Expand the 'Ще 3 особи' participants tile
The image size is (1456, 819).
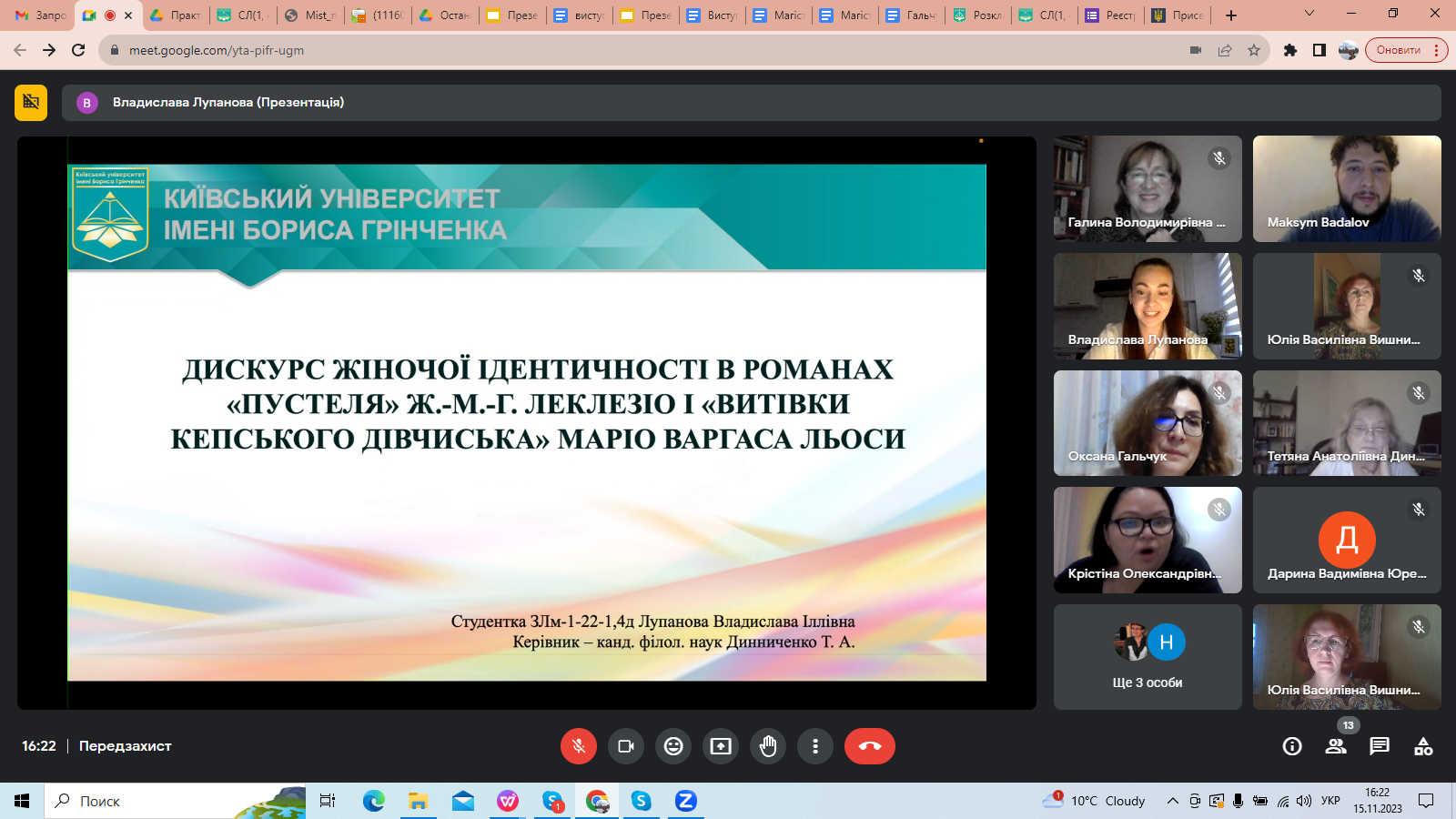click(1148, 657)
